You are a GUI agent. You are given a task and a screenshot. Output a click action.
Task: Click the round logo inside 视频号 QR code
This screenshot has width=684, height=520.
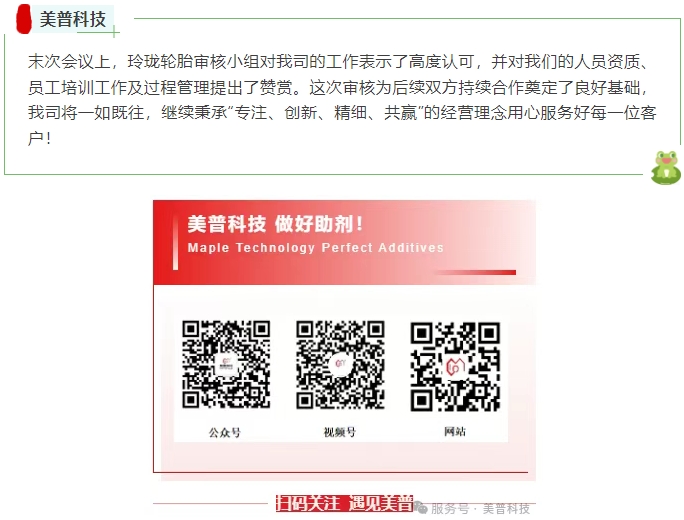[x=340, y=364]
